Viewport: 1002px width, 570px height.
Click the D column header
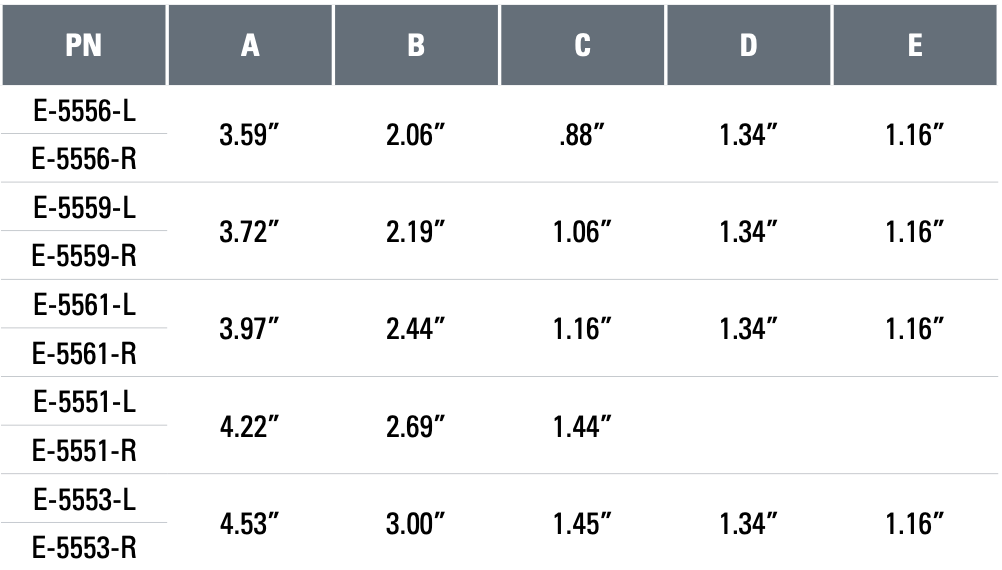pos(748,45)
